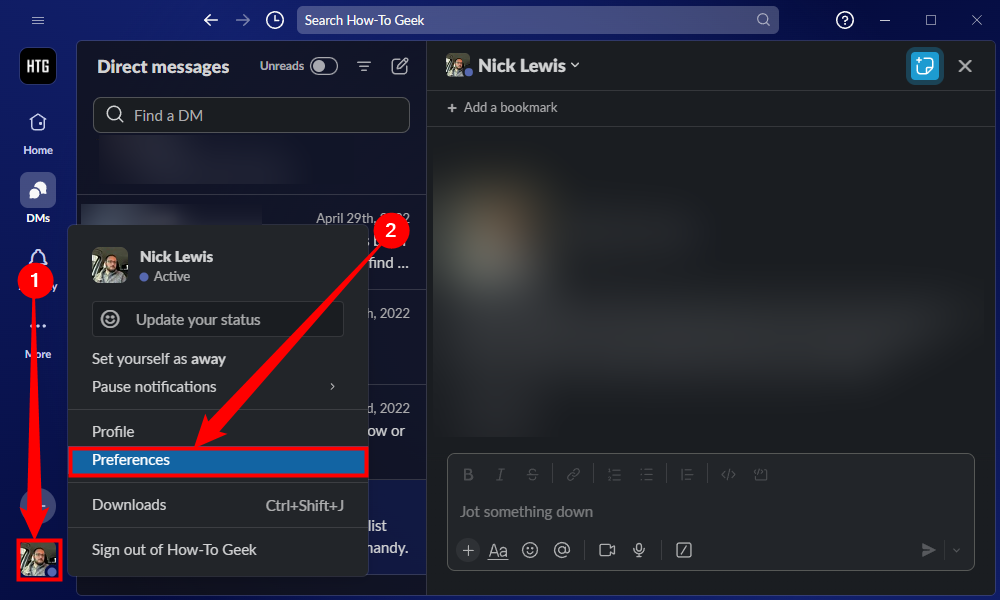Screen dimensions: 1000x600
Task: Select Set yourself as away
Action: click(x=159, y=359)
